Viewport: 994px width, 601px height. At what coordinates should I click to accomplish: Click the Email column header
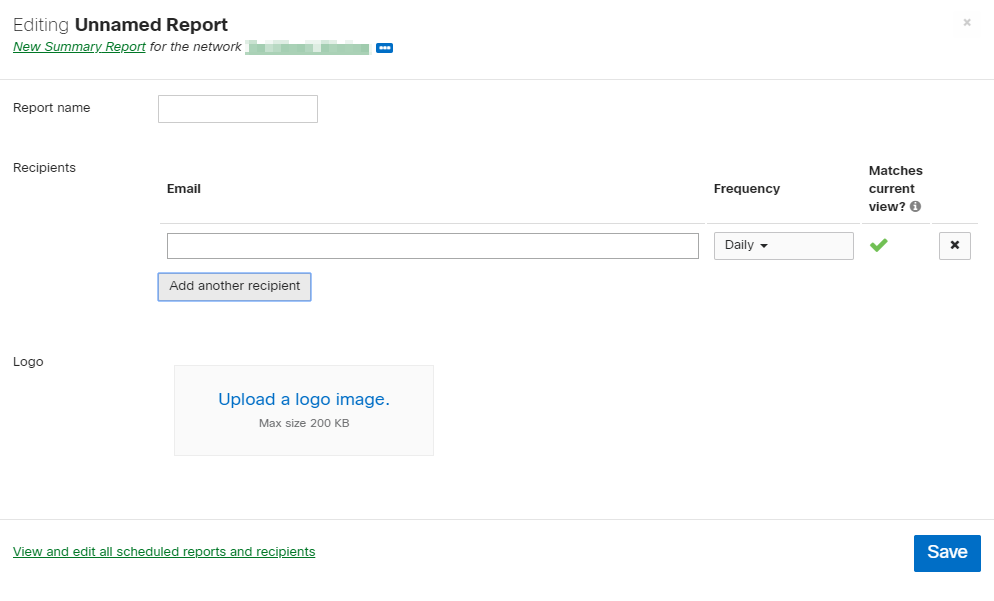pyautogui.click(x=184, y=188)
